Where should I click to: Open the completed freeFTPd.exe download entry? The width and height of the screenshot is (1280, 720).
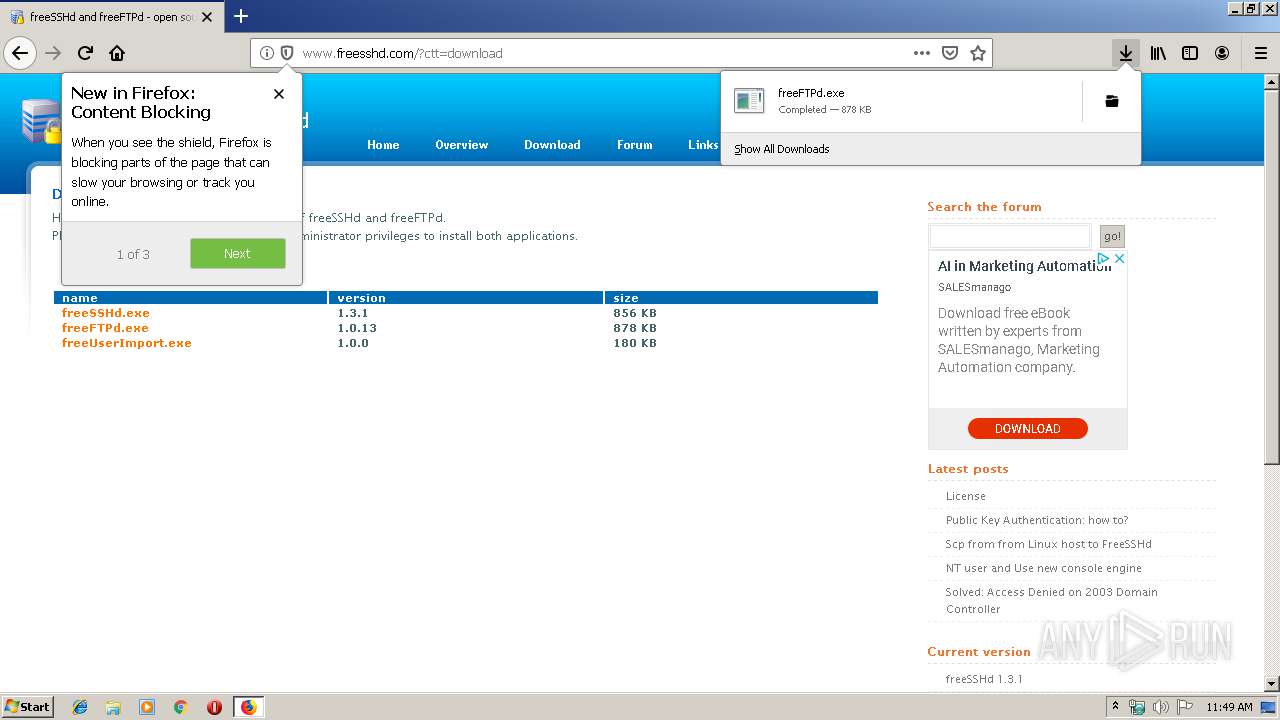click(x=902, y=101)
